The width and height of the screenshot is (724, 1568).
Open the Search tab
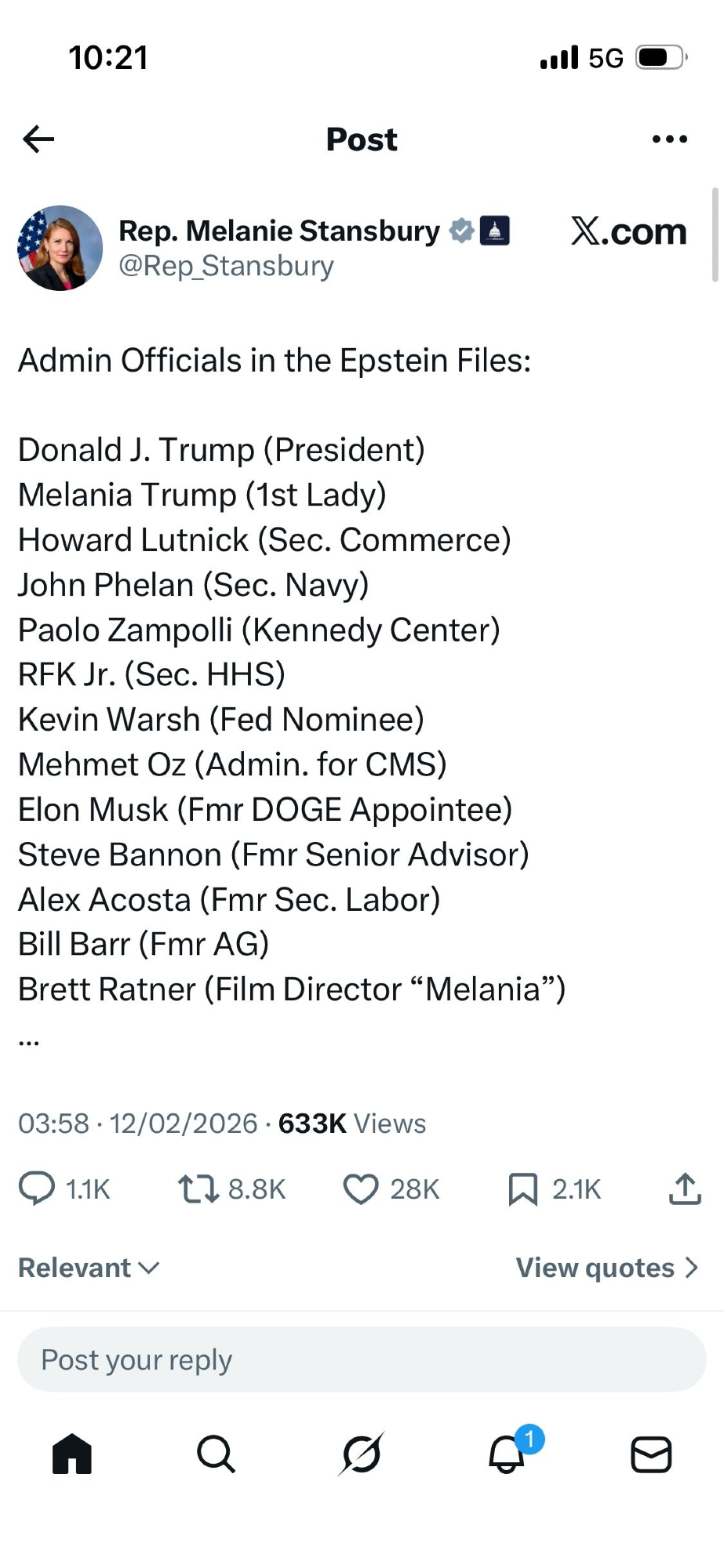pos(216,1454)
